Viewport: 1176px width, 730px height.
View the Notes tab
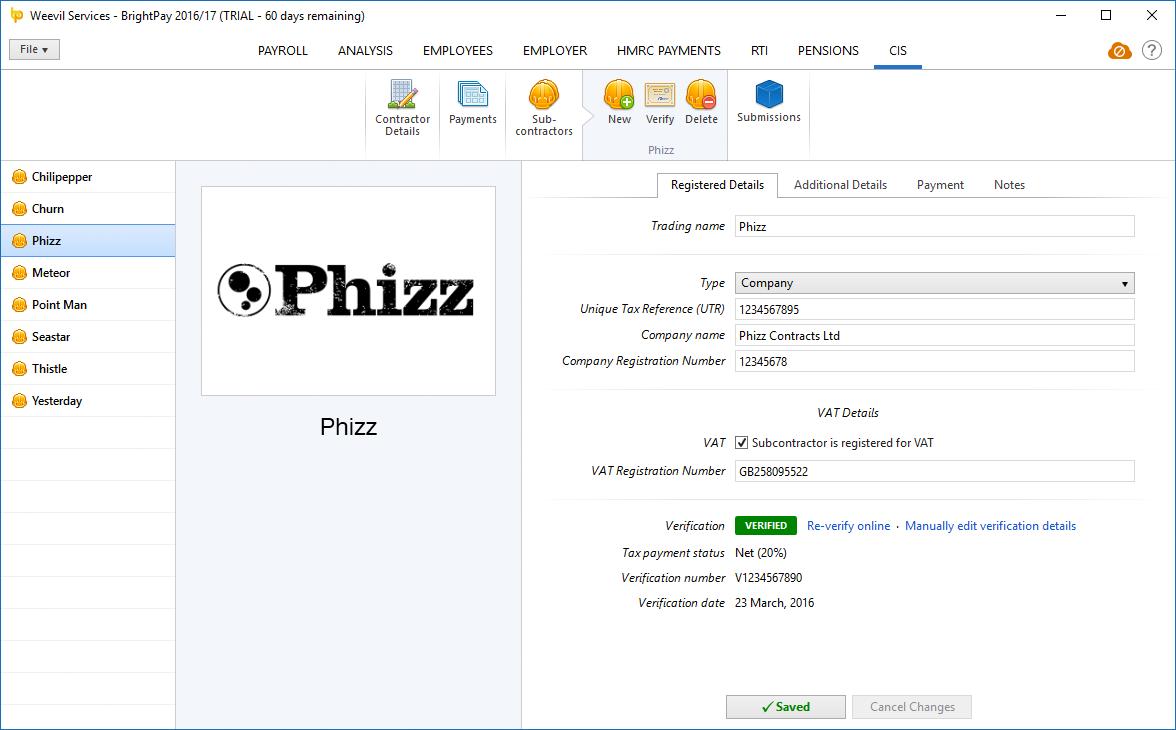1010,185
